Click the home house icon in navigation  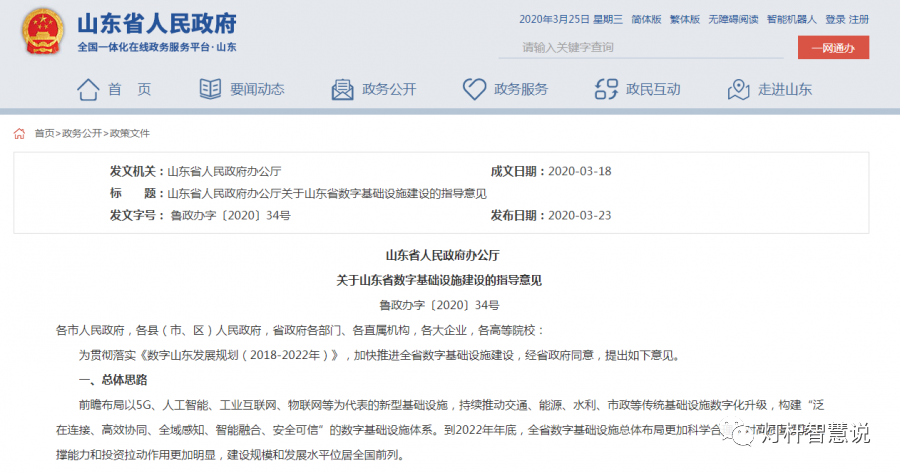88,89
